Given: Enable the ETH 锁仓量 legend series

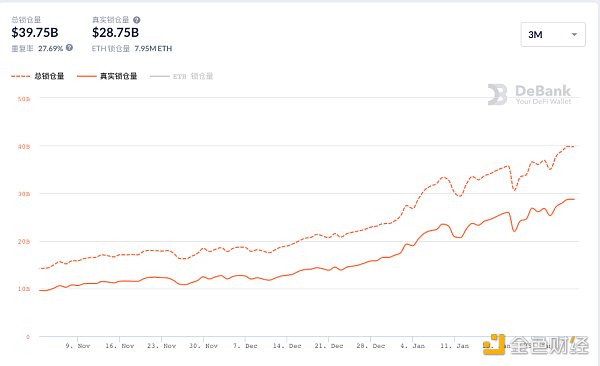Looking at the screenshot, I should click(181, 76).
